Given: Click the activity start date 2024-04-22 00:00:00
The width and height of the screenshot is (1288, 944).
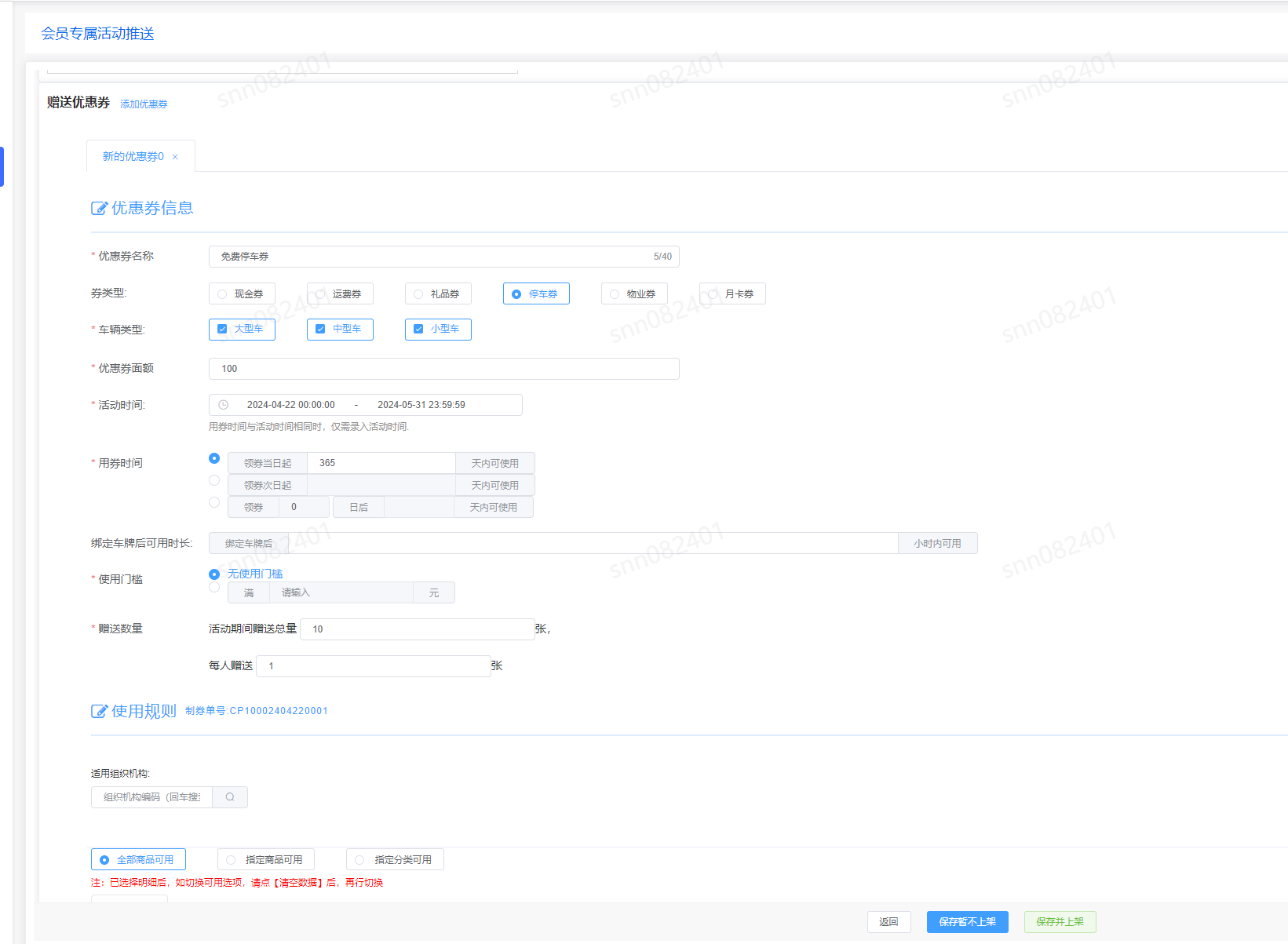Looking at the screenshot, I should 291,405.
